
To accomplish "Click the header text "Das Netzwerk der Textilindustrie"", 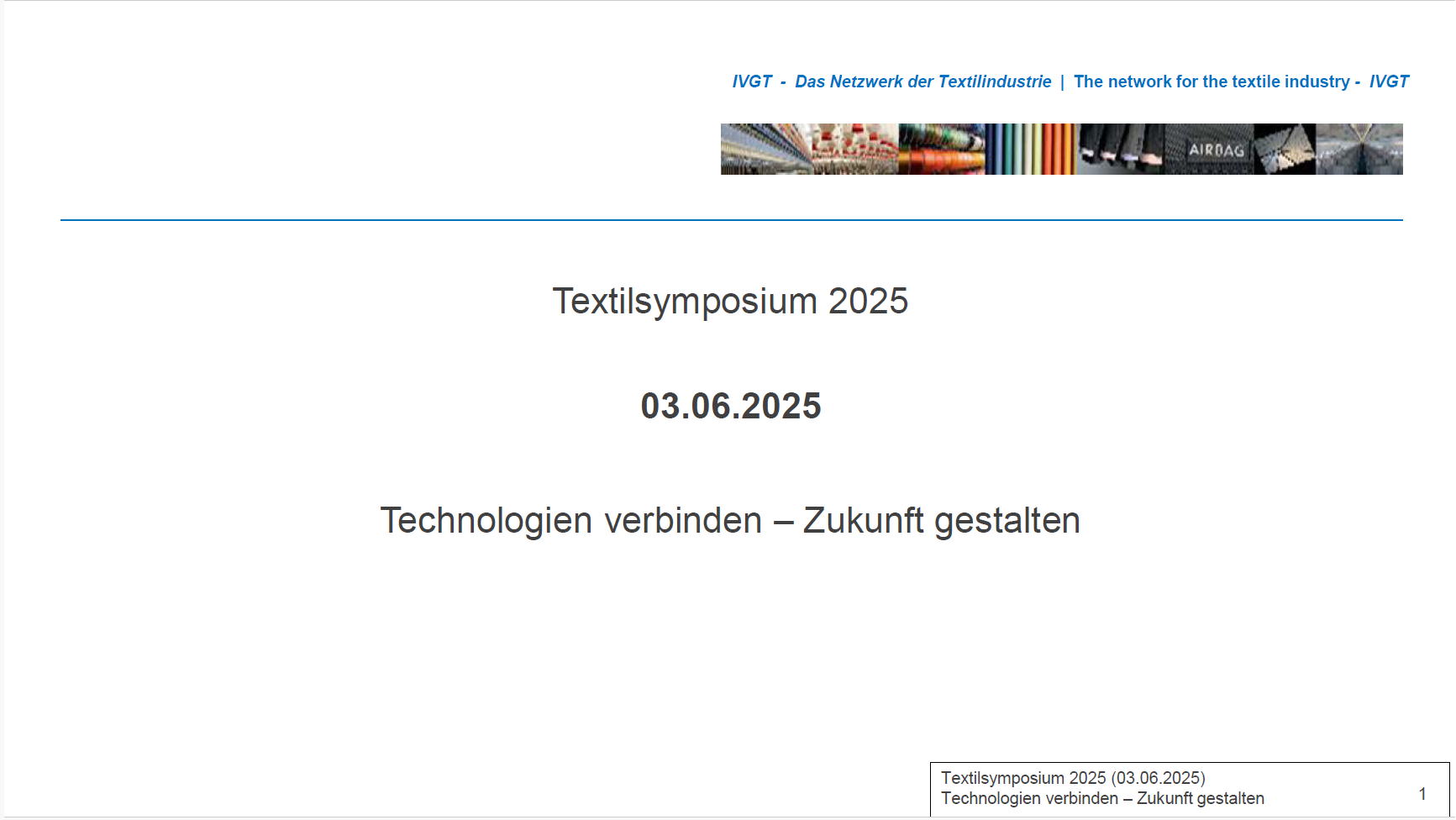I will click(x=922, y=81).
